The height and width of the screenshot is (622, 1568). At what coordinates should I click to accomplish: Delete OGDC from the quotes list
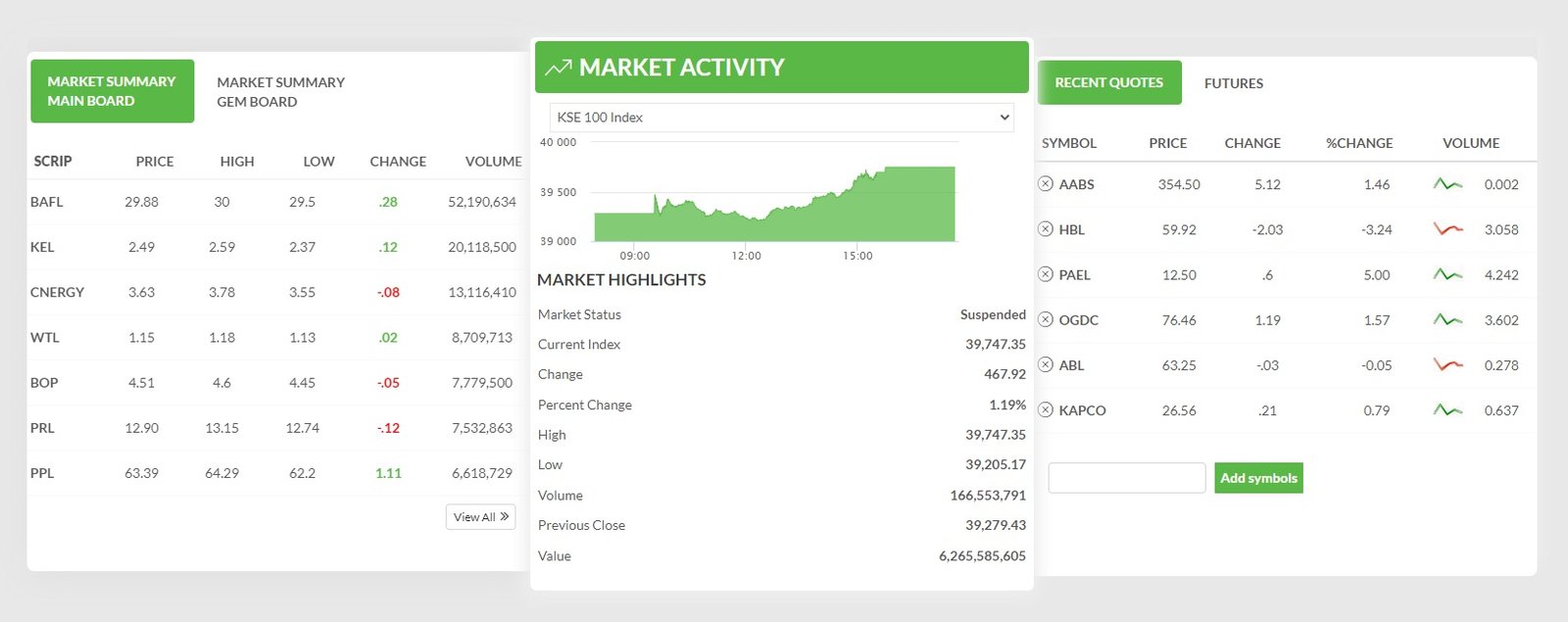point(1046,319)
